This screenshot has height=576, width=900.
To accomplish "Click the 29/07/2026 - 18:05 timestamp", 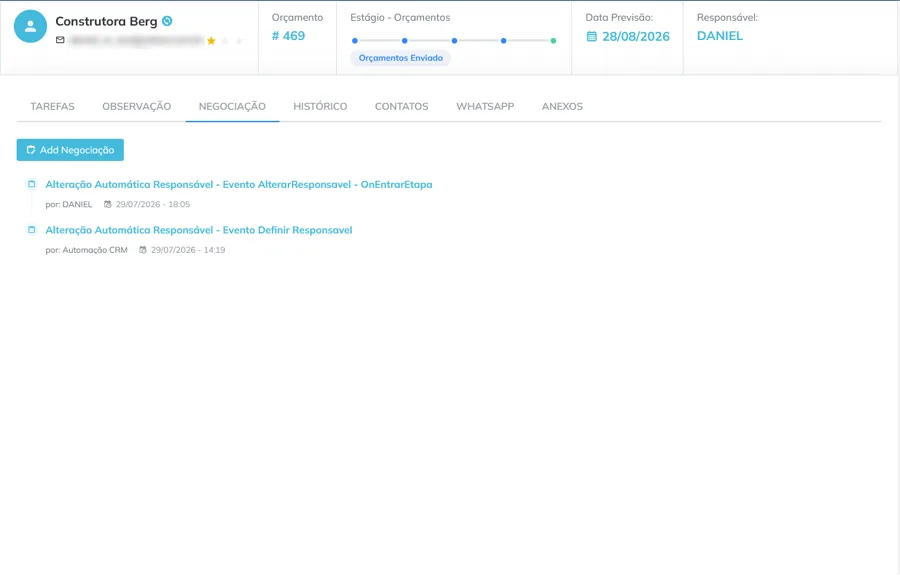I will coord(153,204).
